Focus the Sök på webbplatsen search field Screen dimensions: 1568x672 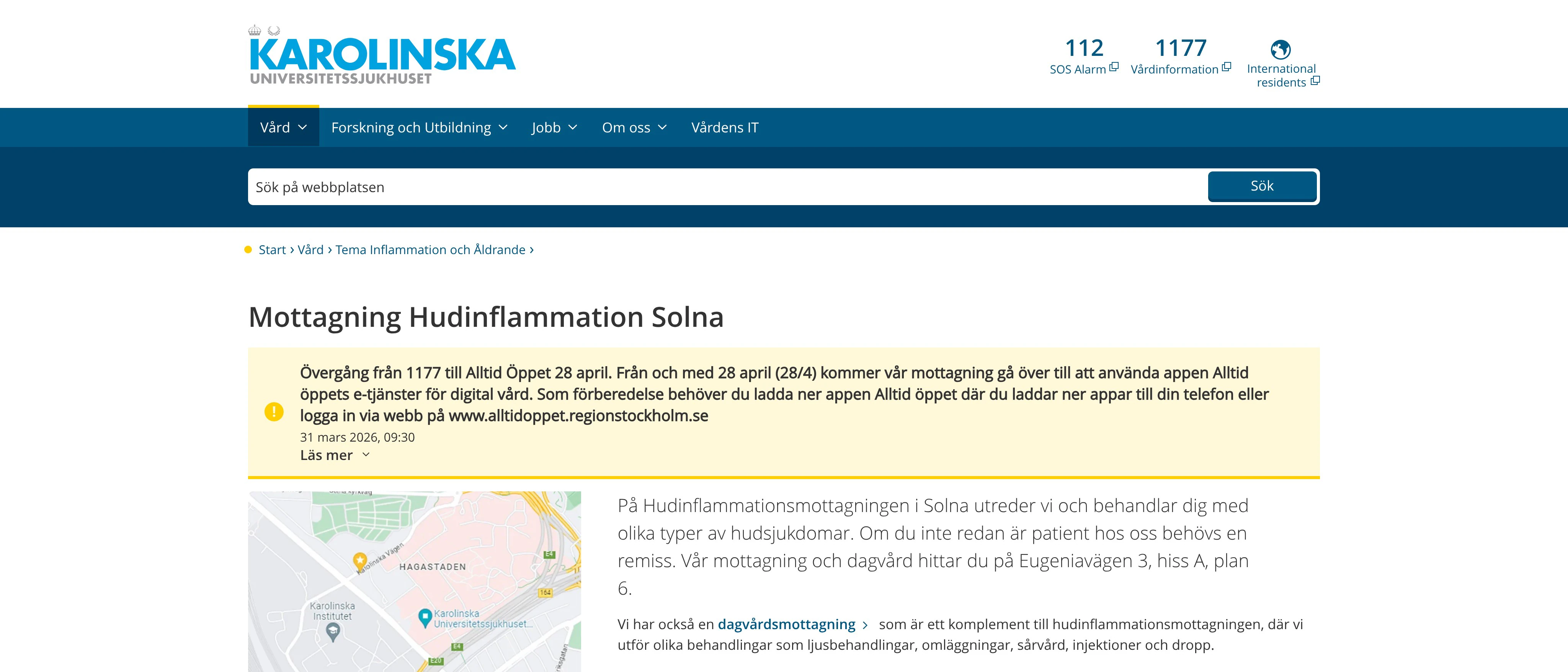point(727,187)
